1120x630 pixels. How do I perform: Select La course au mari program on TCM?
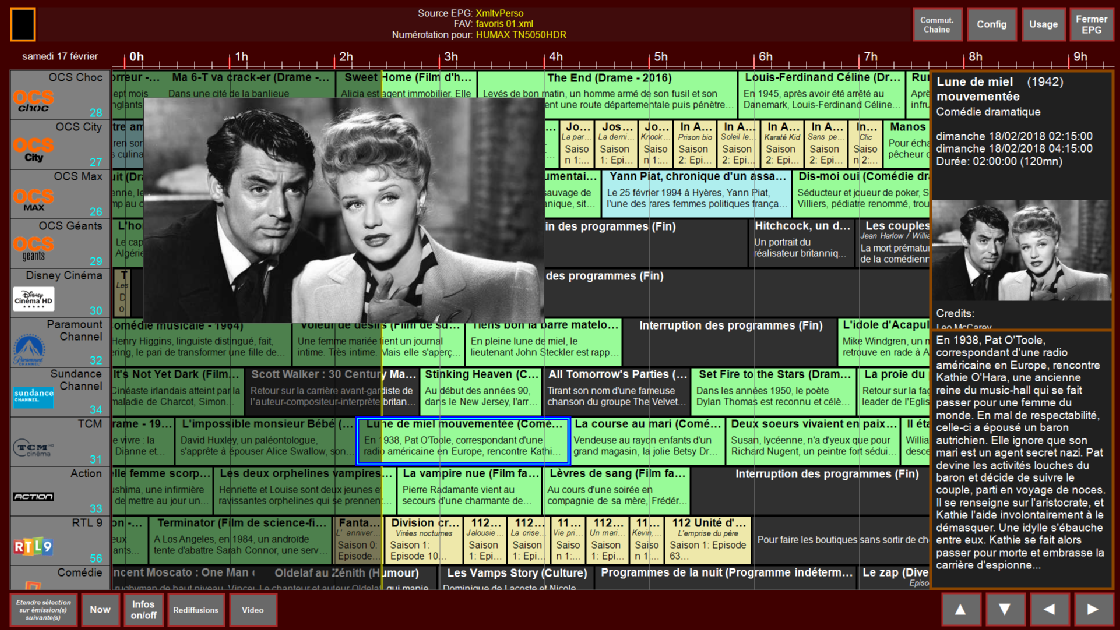click(x=647, y=441)
